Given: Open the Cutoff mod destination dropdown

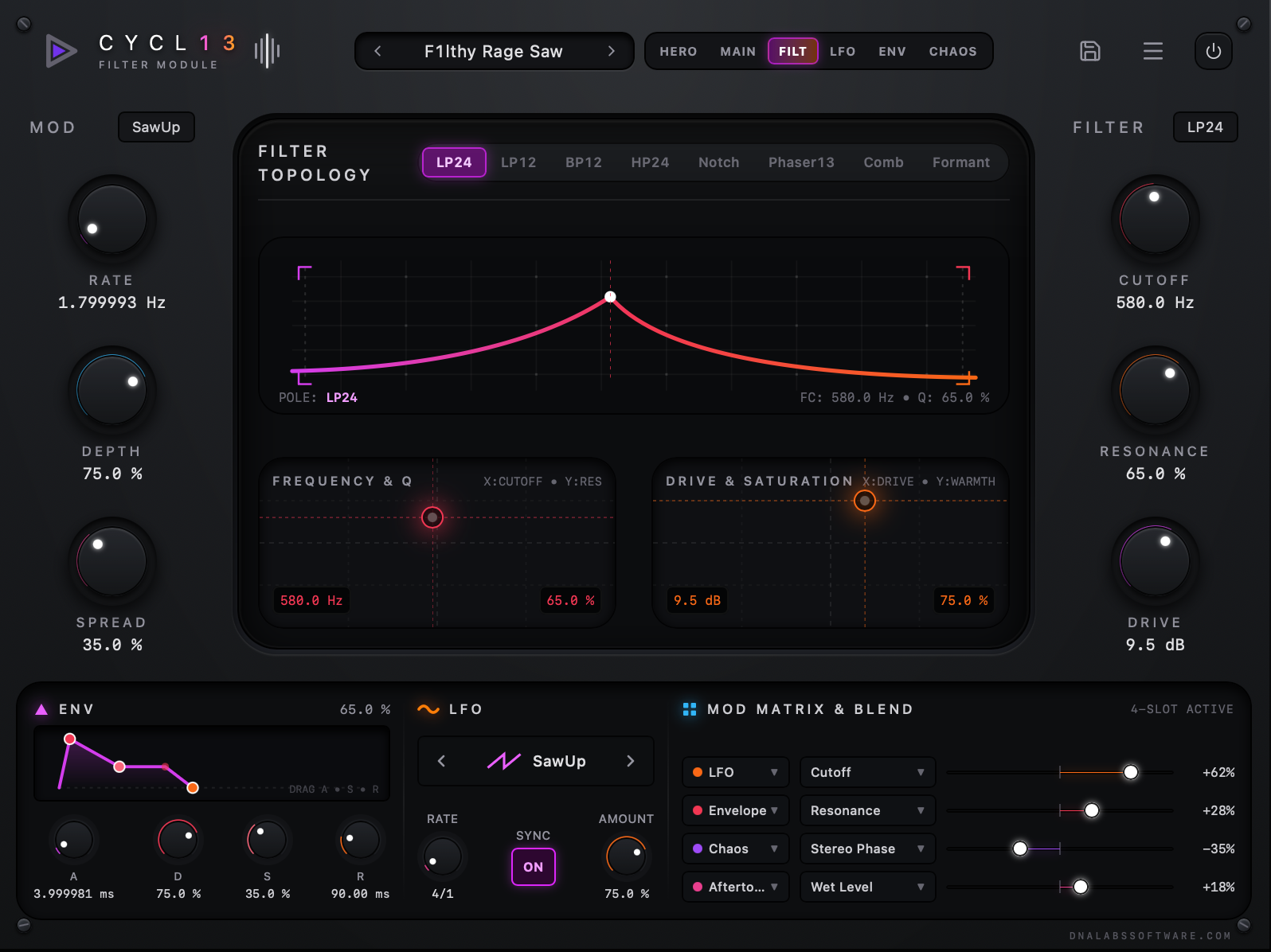Looking at the screenshot, I should pos(867,772).
